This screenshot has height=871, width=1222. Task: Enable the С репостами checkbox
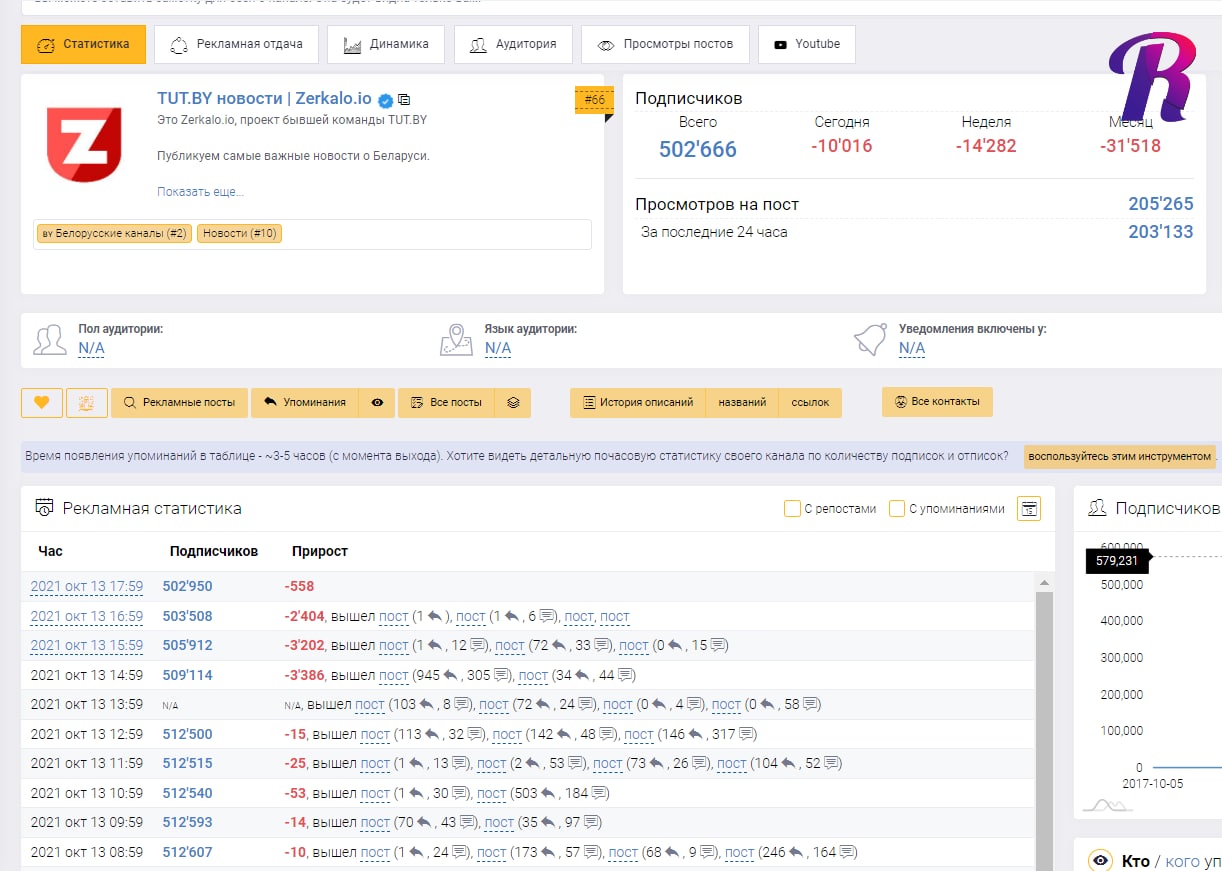[x=792, y=508]
